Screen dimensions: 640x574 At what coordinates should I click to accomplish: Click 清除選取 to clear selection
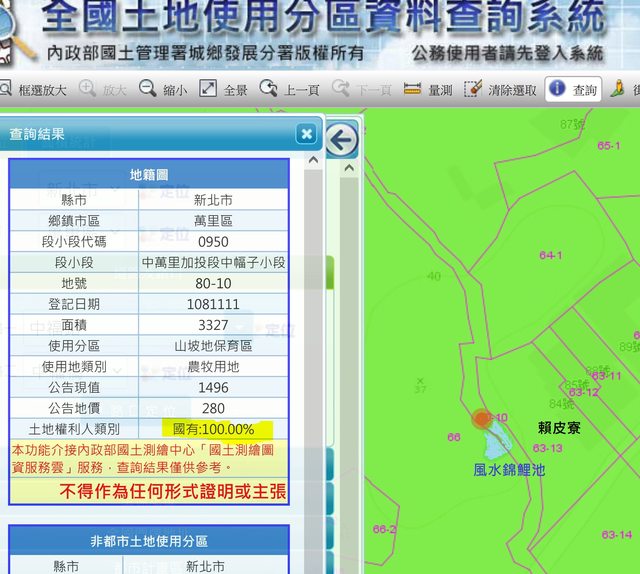[x=501, y=90]
